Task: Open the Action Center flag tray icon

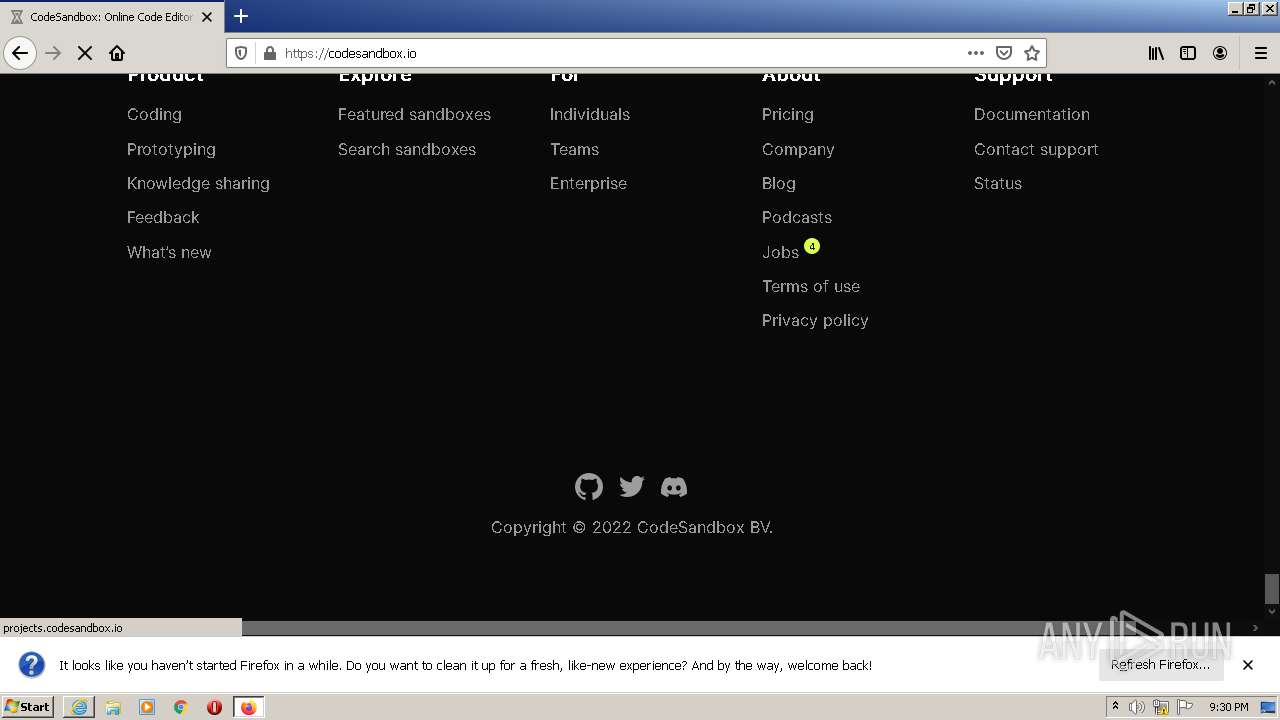Action: click(x=1185, y=707)
